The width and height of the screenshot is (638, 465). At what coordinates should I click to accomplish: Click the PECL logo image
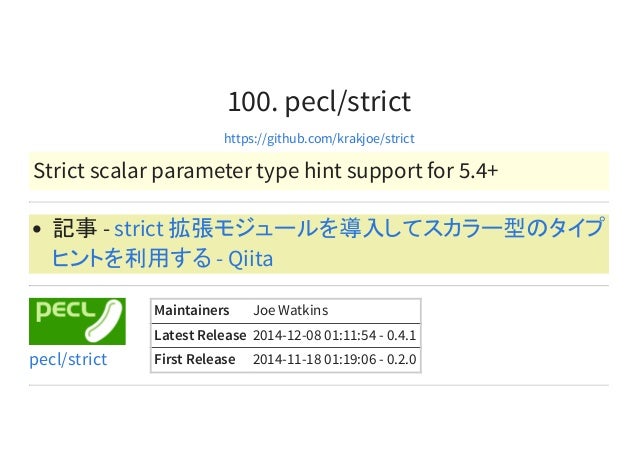click(77, 321)
